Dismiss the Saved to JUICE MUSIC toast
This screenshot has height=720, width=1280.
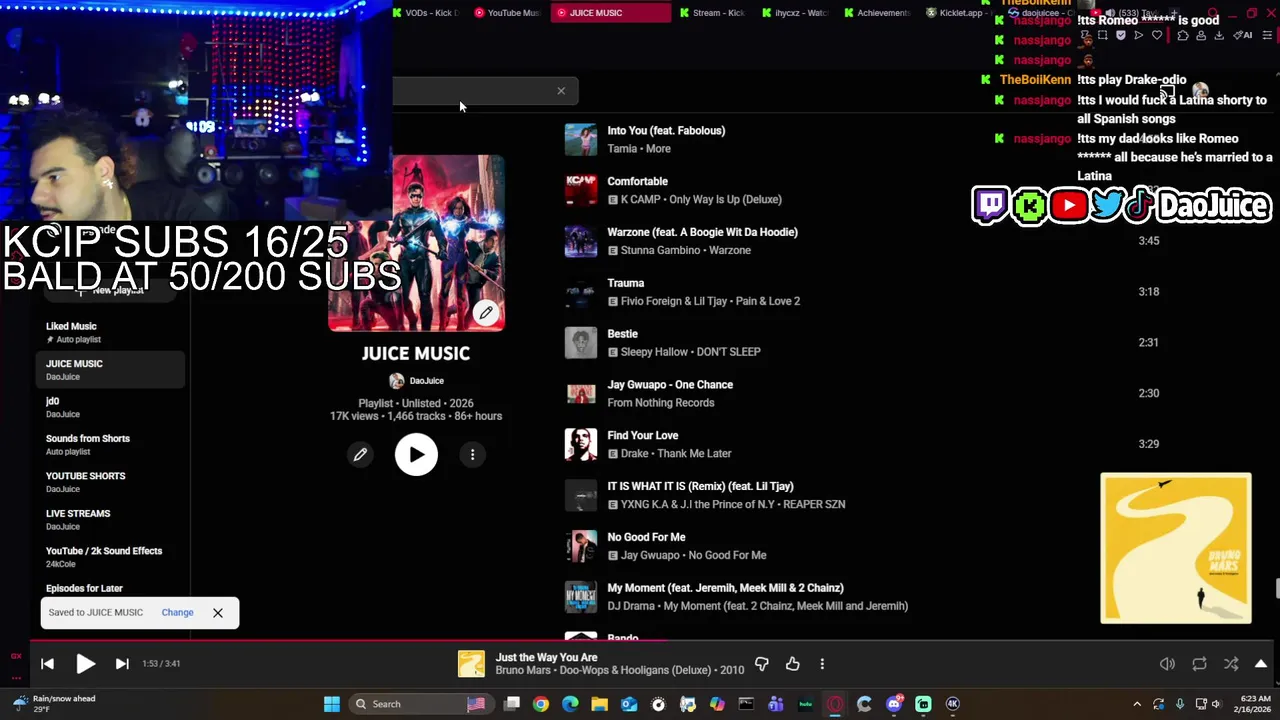(218, 613)
